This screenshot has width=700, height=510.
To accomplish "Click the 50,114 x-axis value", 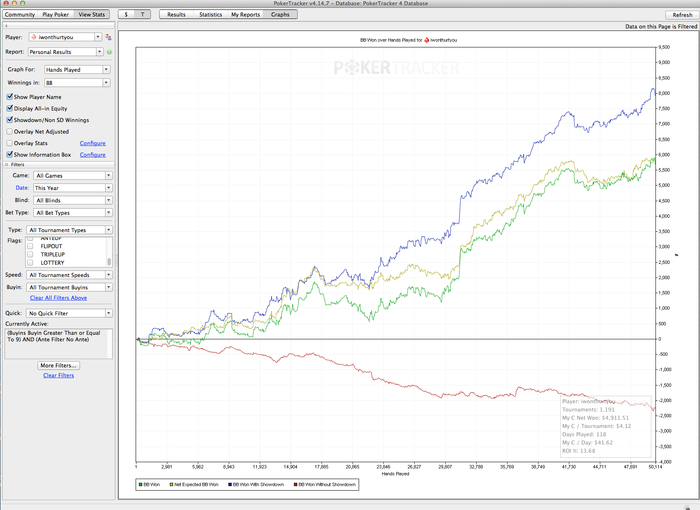I will (655, 467).
